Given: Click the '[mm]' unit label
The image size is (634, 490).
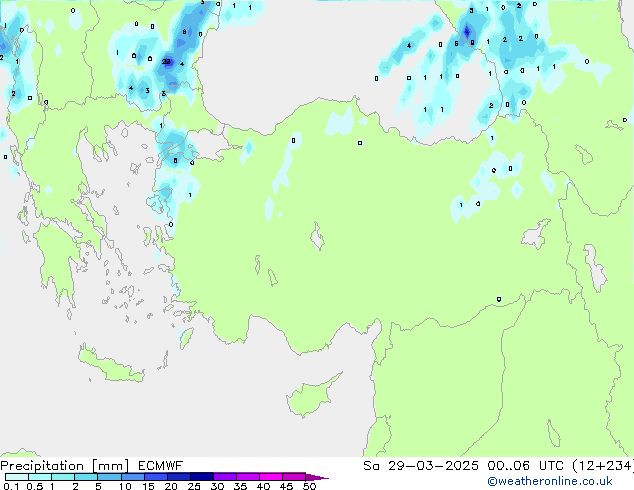Looking at the screenshot, I should point(110,466).
